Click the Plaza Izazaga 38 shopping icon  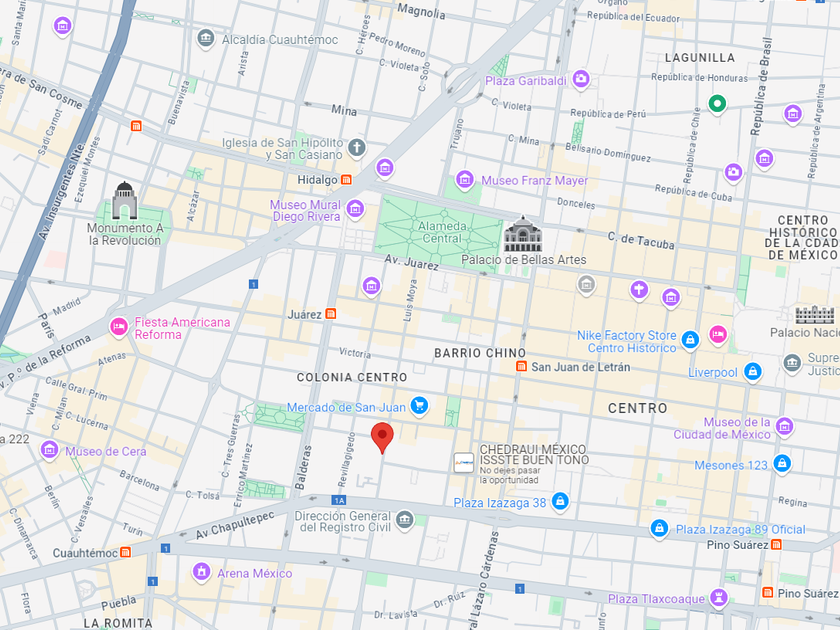[560, 501]
